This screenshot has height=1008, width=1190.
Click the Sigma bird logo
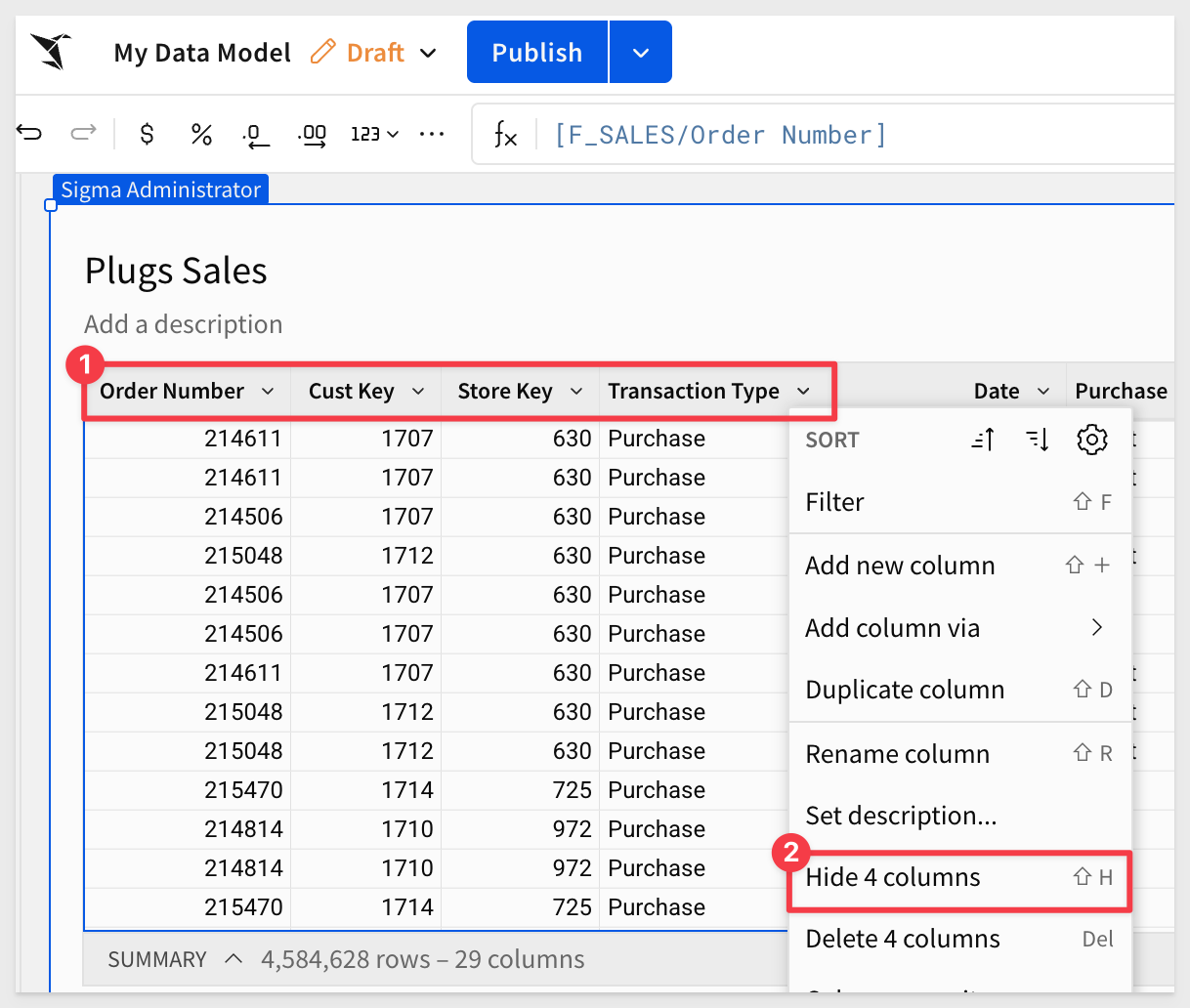(x=51, y=51)
